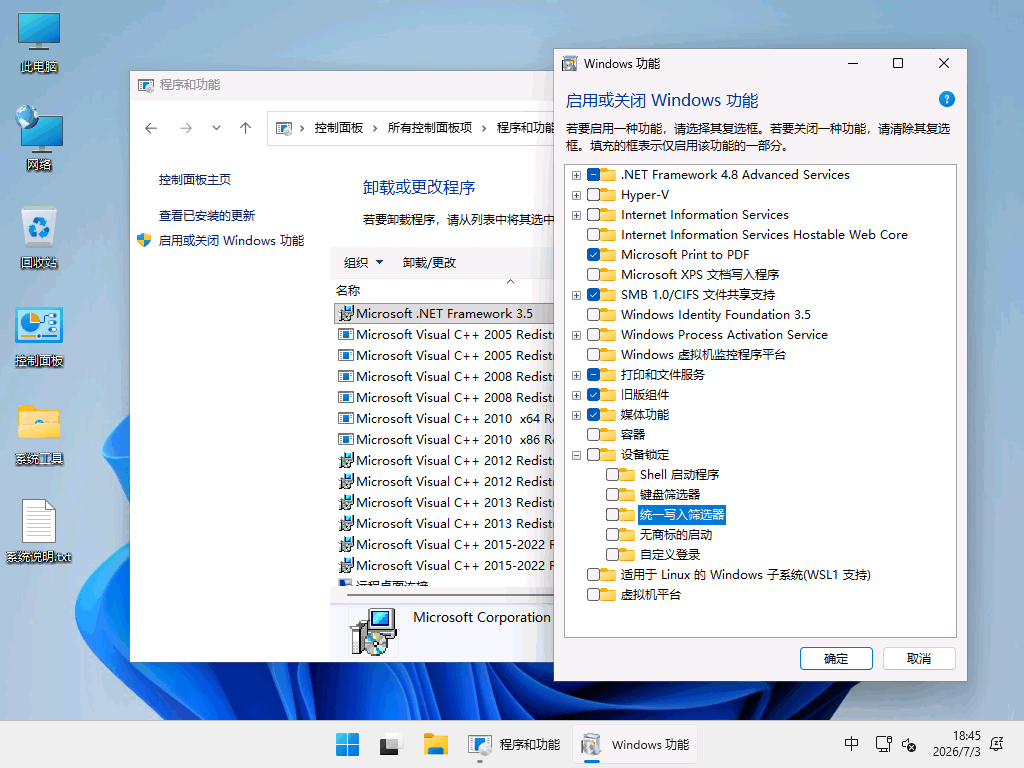Screen dimensions: 1024x768
Task: Open the 此电脑 desktop icon
Action: pos(39,42)
